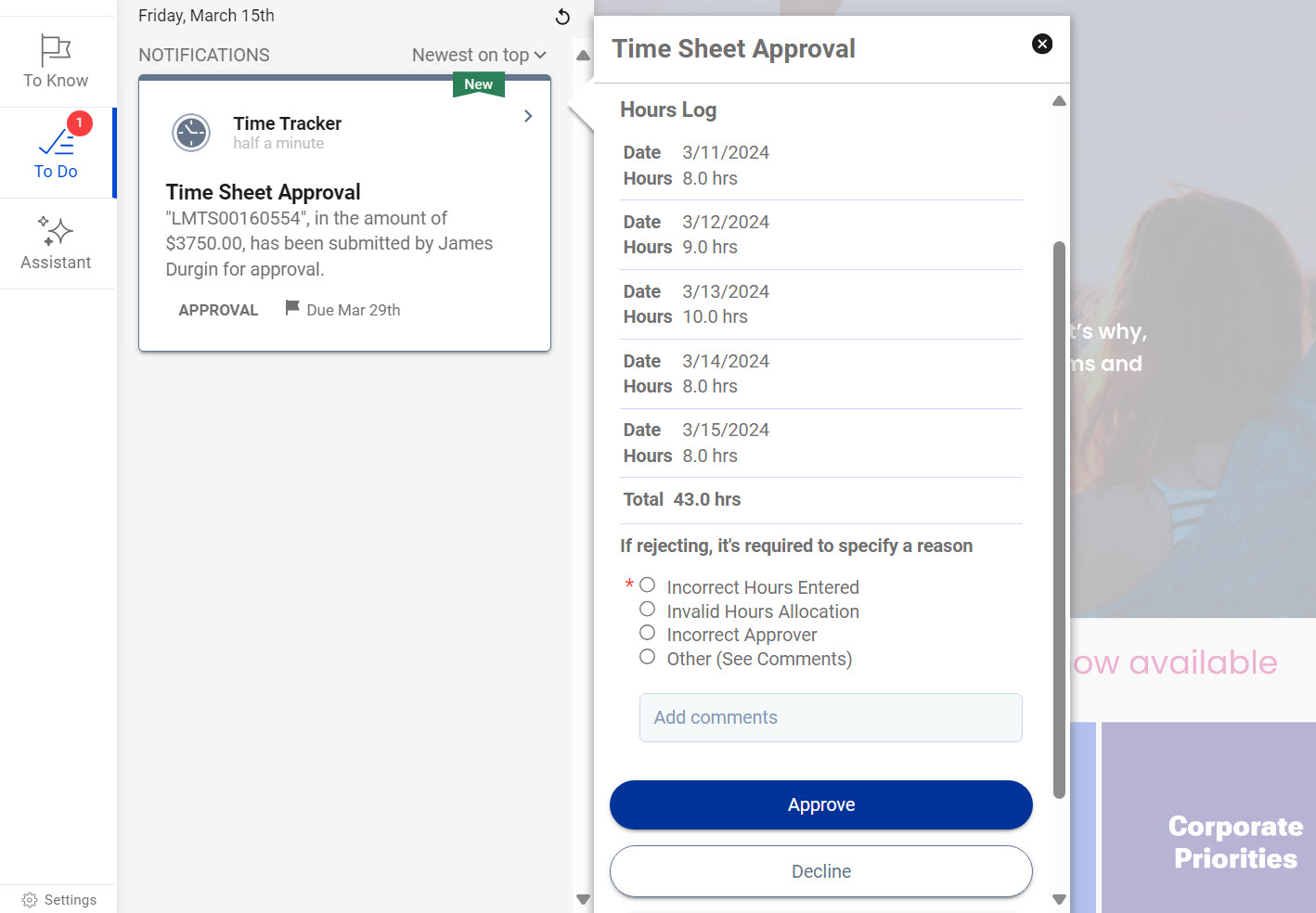The height and width of the screenshot is (913, 1316).
Task: Select Invalid Hours Allocation reason
Action: [647, 609]
